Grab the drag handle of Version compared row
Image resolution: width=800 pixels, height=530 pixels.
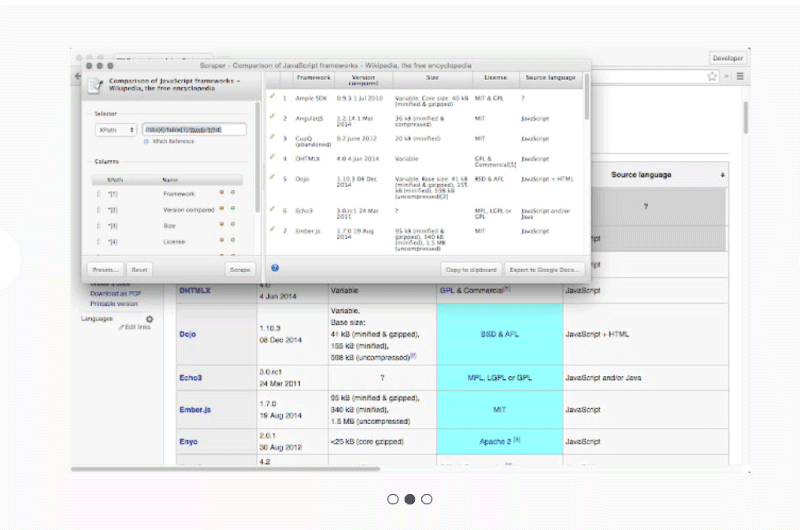[x=98, y=210]
